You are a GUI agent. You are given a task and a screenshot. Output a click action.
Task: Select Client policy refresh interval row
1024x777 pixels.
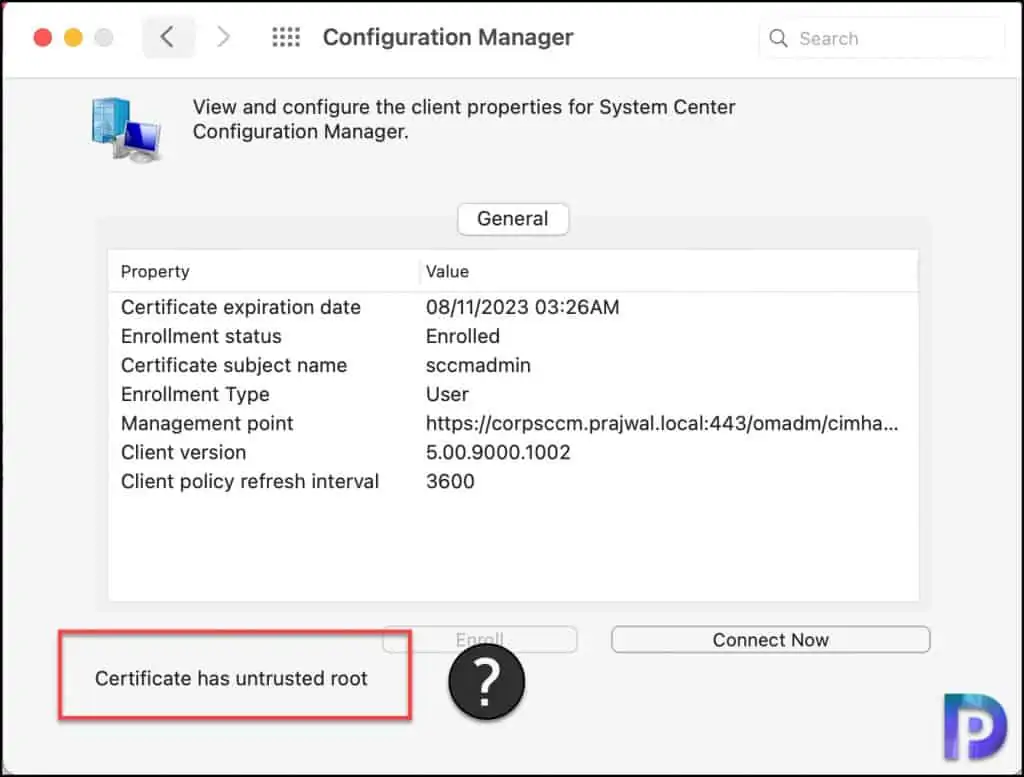pos(513,481)
